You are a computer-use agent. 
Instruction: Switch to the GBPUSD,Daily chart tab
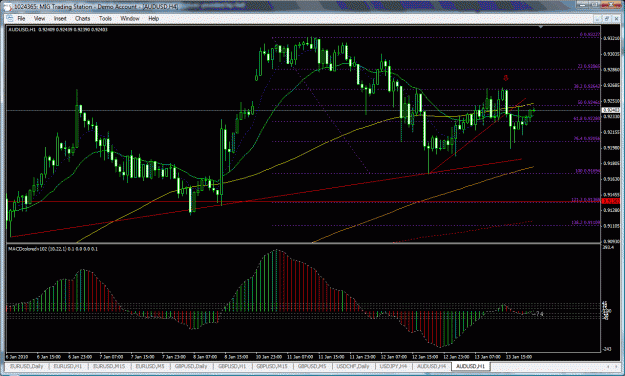tap(191, 366)
